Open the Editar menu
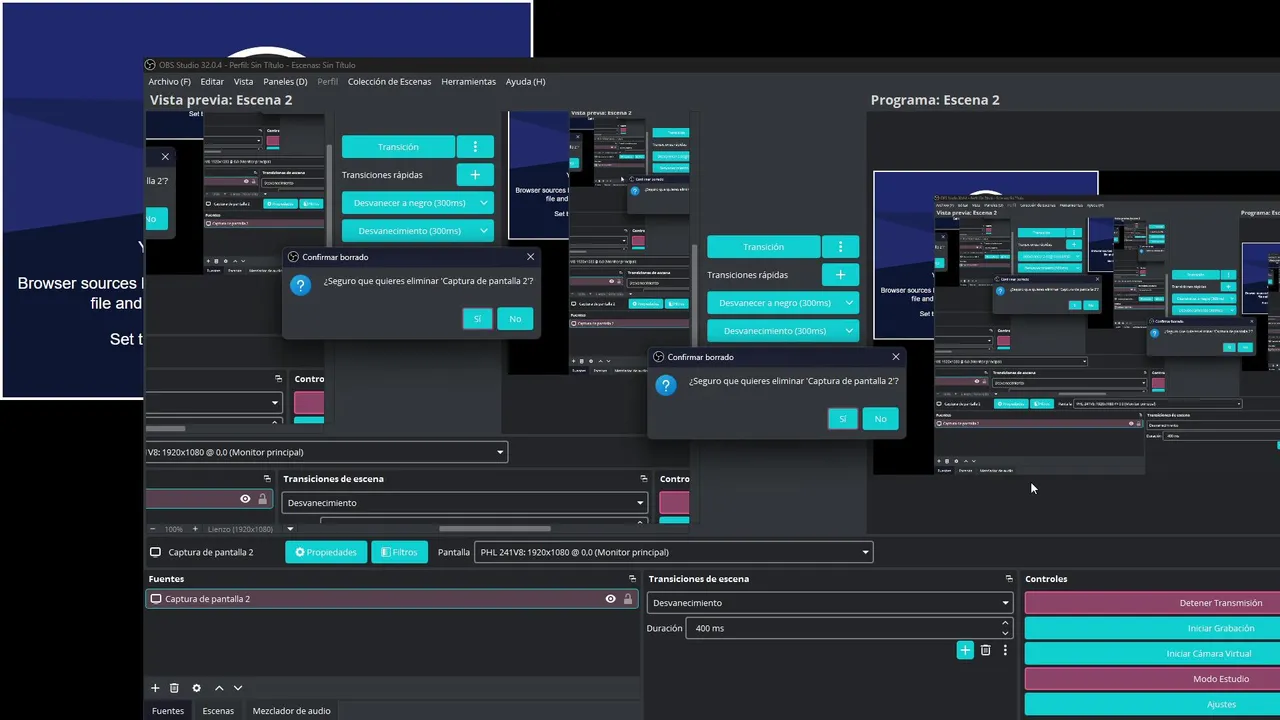The width and height of the screenshot is (1280, 720). click(x=212, y=82)
